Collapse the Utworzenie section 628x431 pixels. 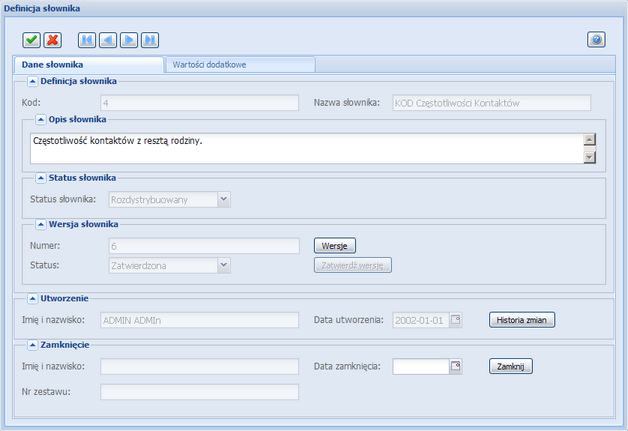[x=32, y=298]
